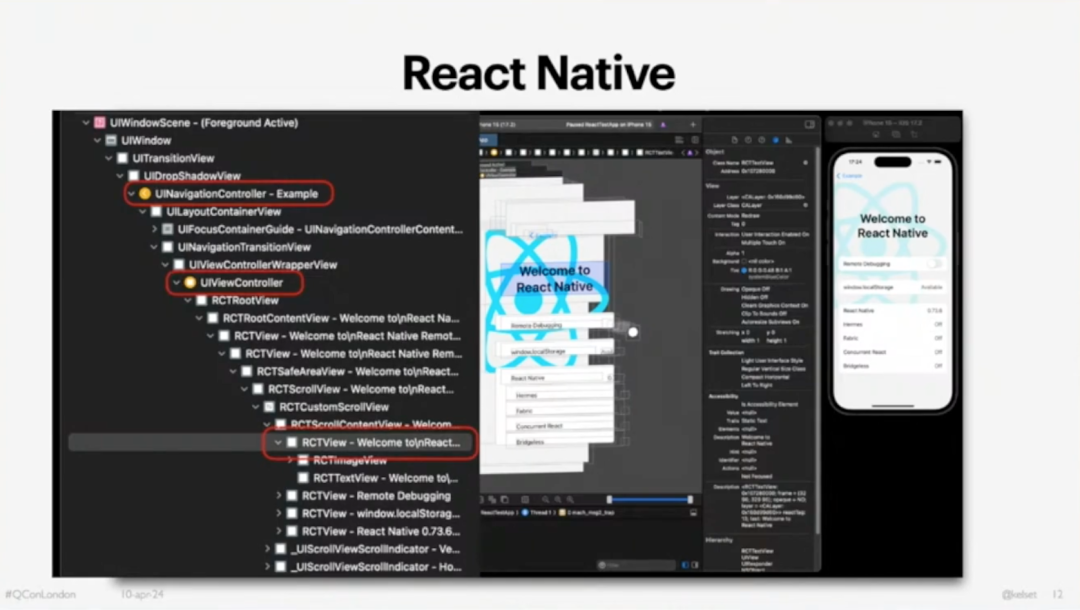The image size is (1080, 610).
Task: Select the _UIScrollViewScrollIndicator - Ve... row
Action: pos(375,549)
